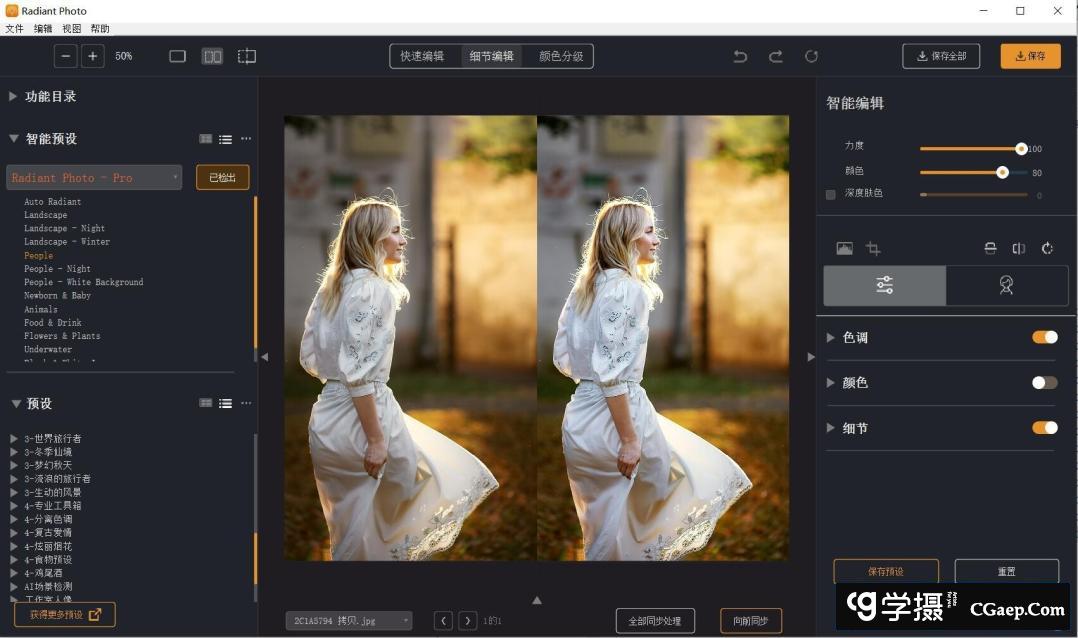The width and height of the screenshot is (1078, 638).
Task: Click the undo arrow icon
Action: (740, 56)
